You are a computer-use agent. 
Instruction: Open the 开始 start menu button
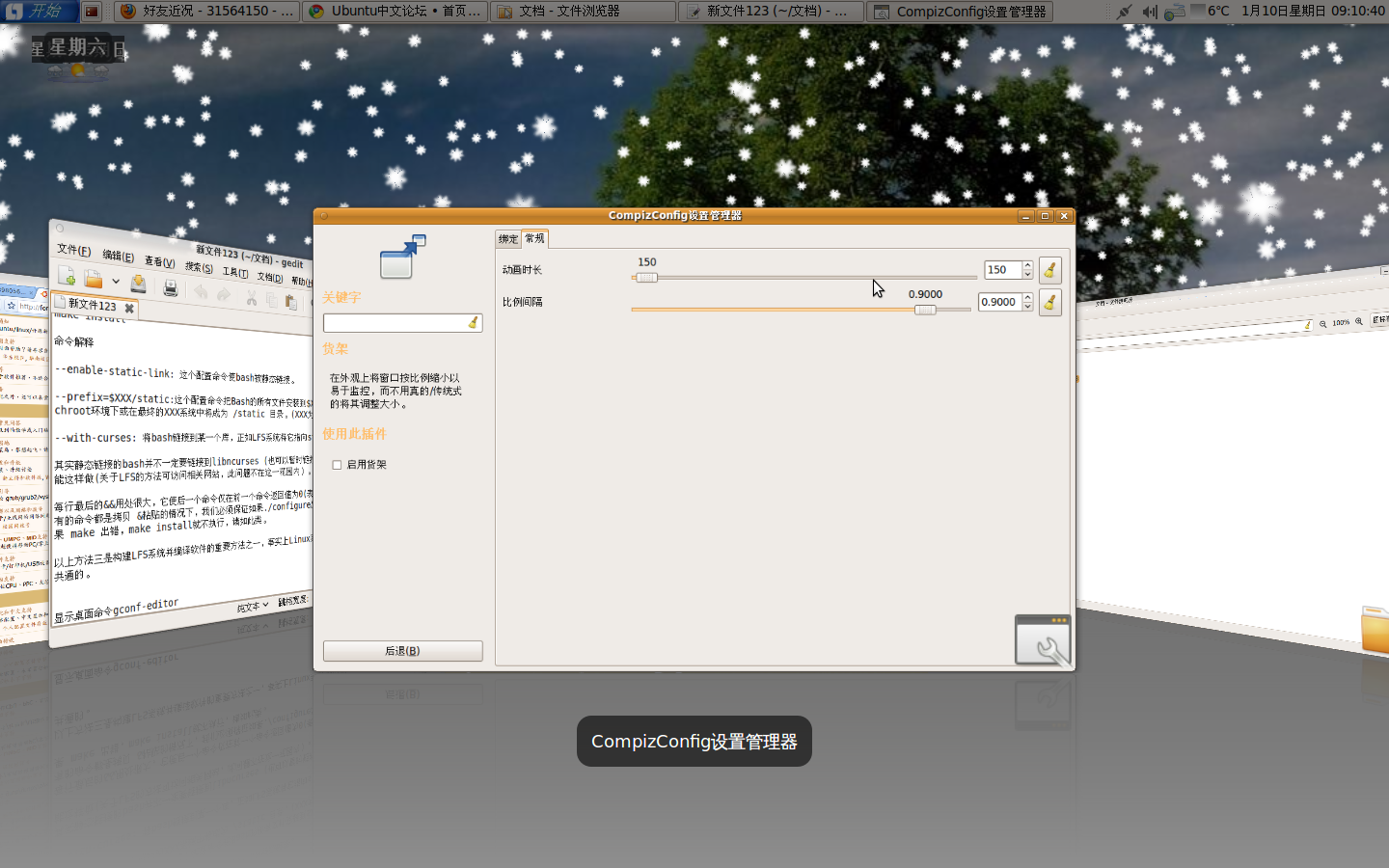coord(39,12)
